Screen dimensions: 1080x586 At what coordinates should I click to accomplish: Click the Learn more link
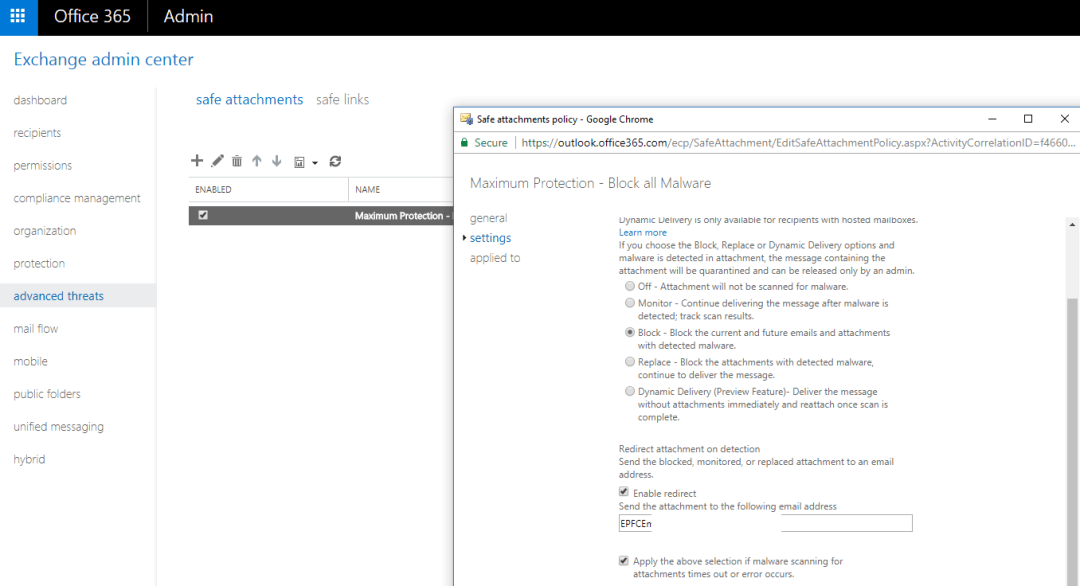pyautogui.click(x=642, y=233)
